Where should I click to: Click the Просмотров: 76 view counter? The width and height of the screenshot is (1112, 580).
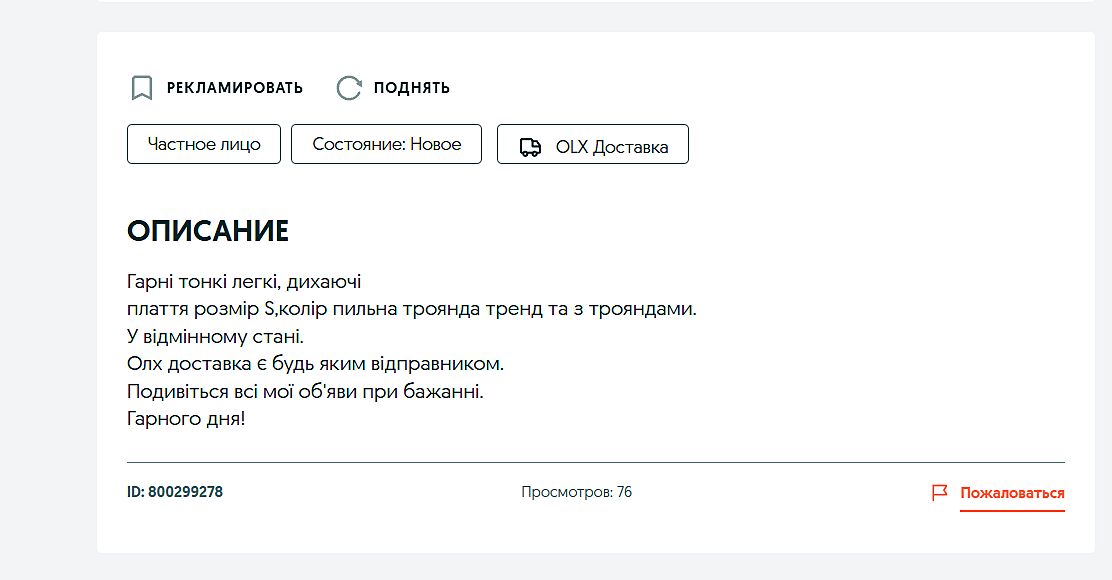coord(576,492)
